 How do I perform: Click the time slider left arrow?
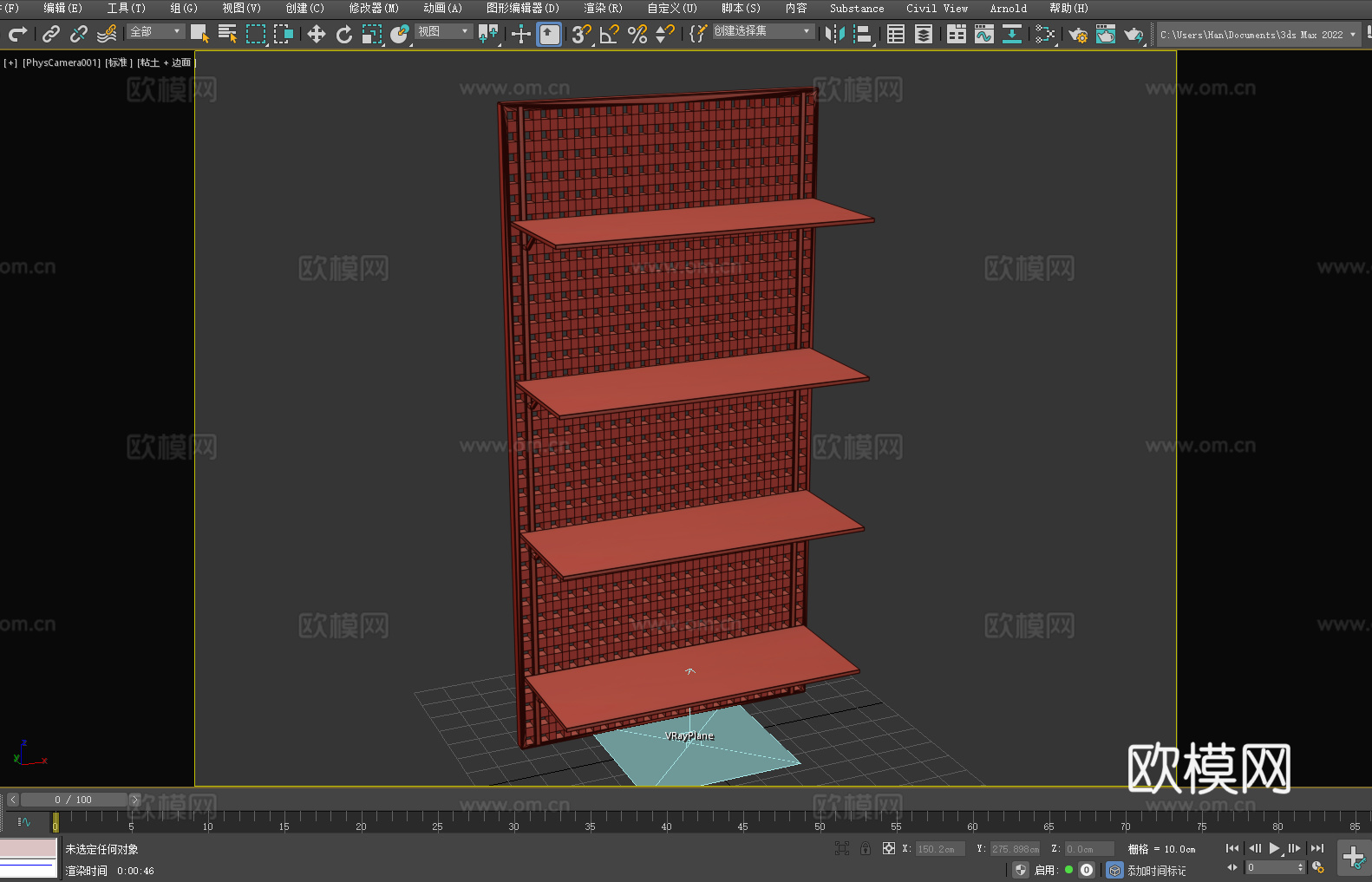click(x=12, y=800)
